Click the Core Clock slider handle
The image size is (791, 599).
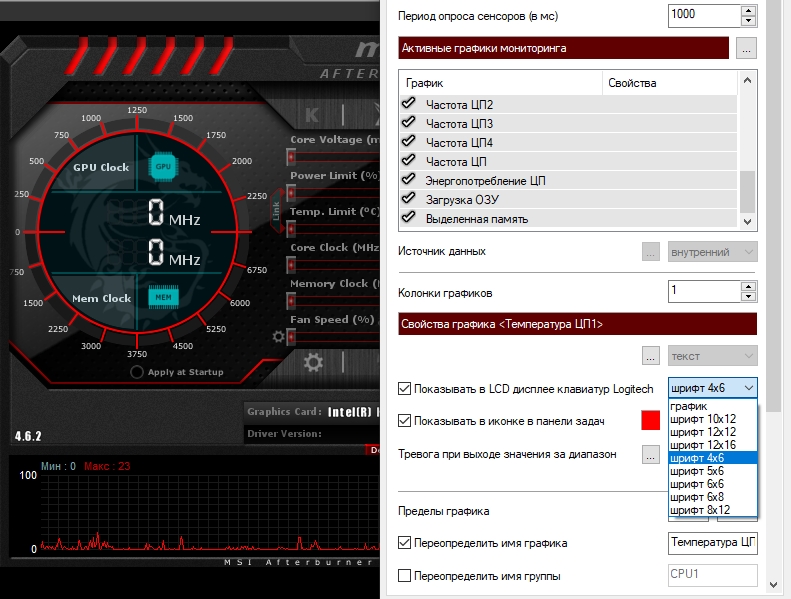click(291, 265)
